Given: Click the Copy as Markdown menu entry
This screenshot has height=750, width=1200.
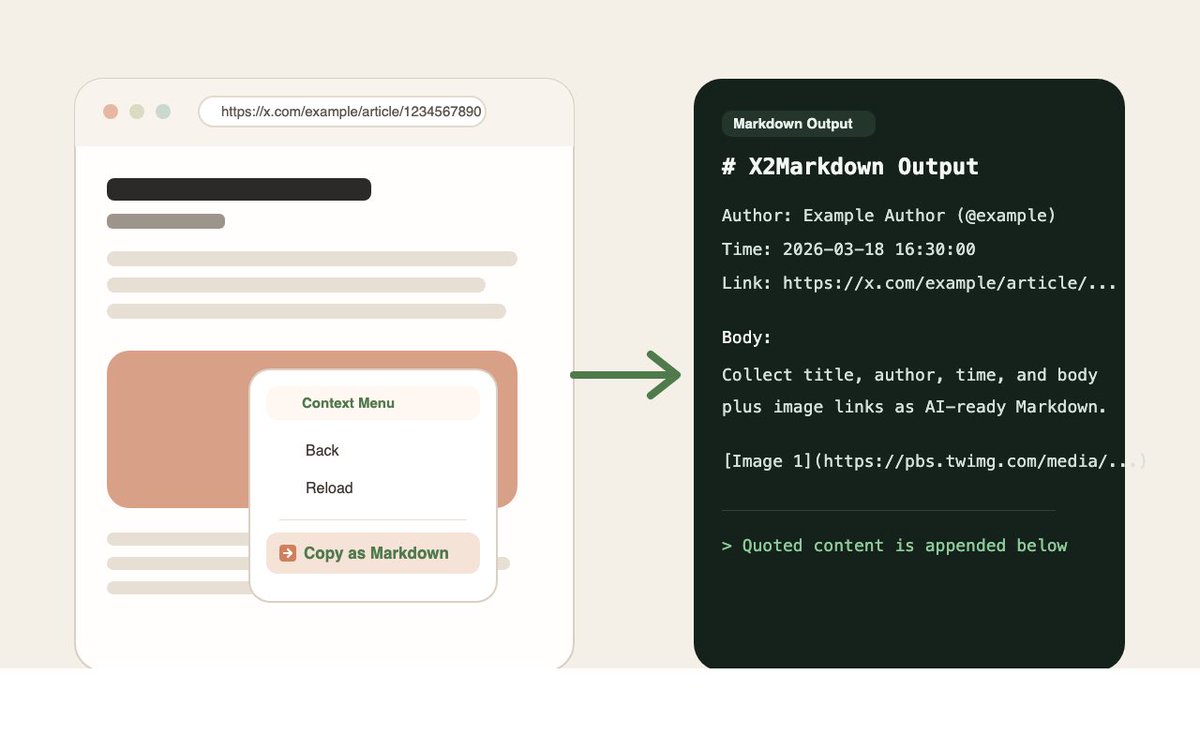Looking at the screenshot, I should click(x=373, y=553).
